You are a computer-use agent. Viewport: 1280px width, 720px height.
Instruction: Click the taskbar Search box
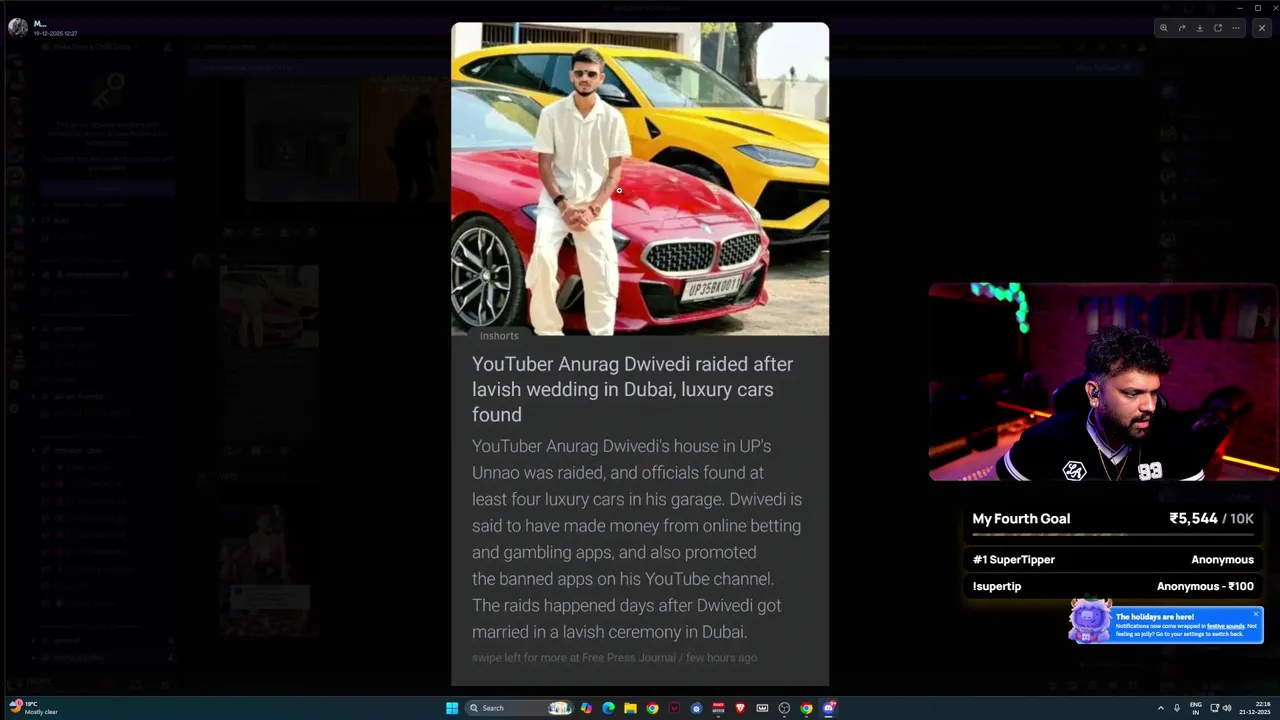coord(519,708)
